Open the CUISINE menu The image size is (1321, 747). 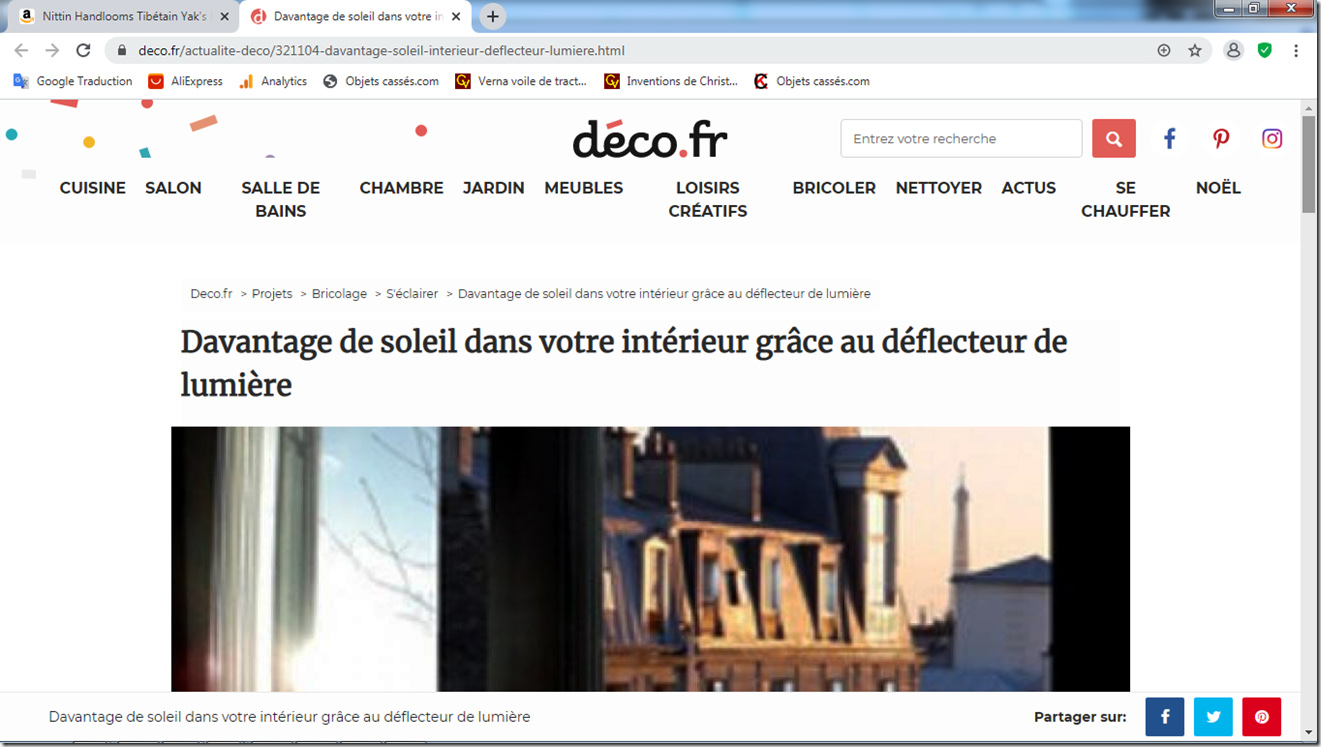point(93,188)
